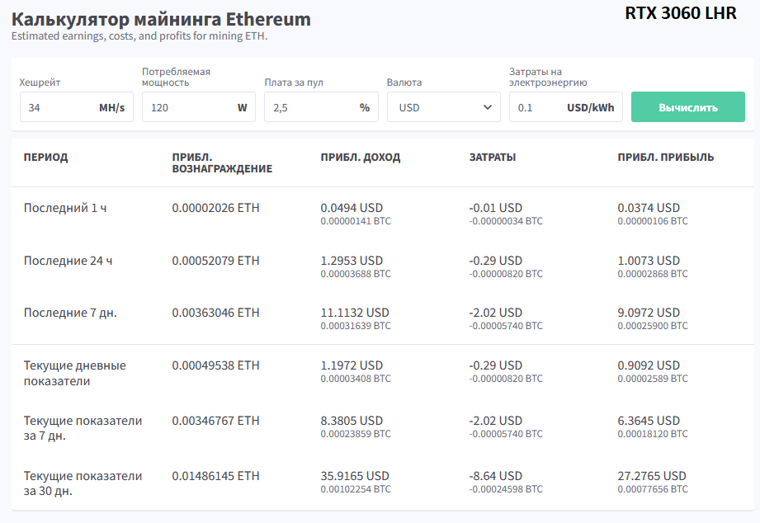The height and width of the screenshot is (523, 760).
Task: Click the RTX 3060 LHR label
Action: 680,14
